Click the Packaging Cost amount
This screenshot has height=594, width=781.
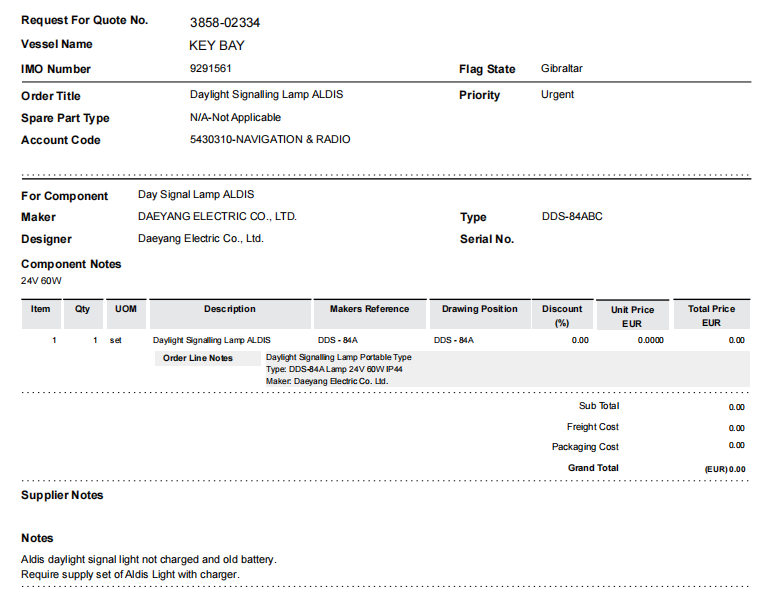coord(736,446)
